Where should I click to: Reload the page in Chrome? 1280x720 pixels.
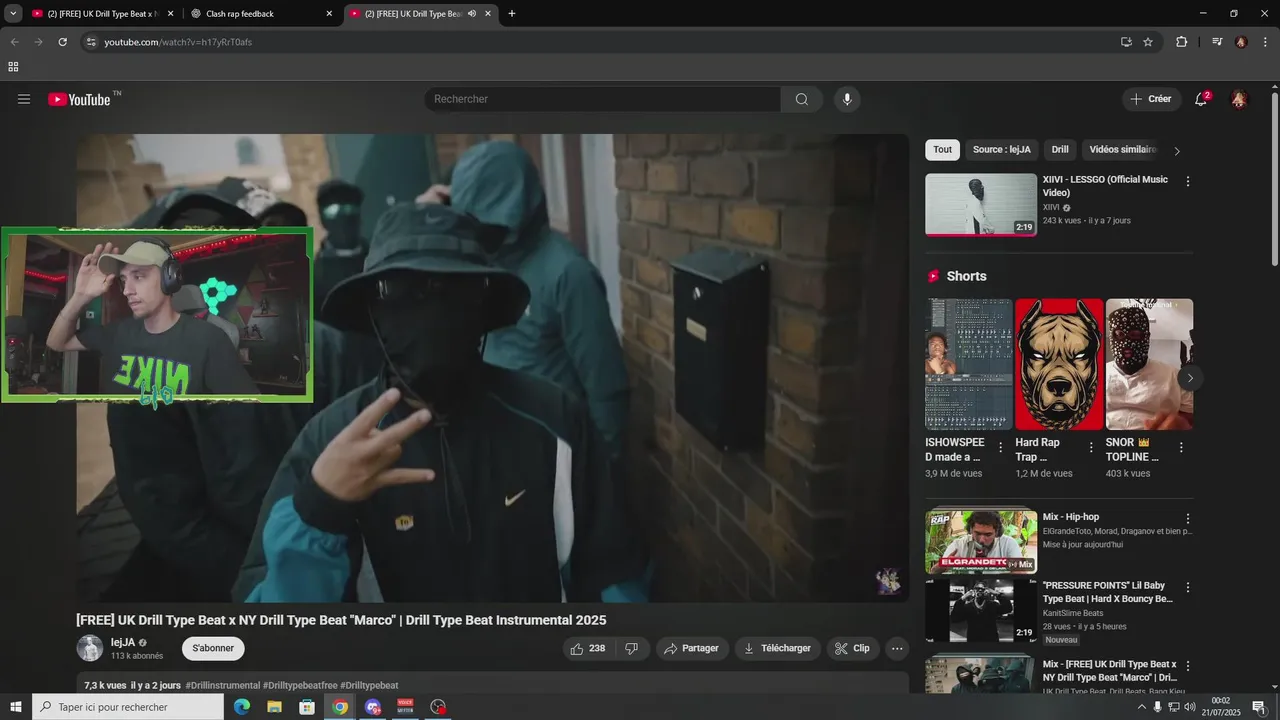click(x=62, y=42)
